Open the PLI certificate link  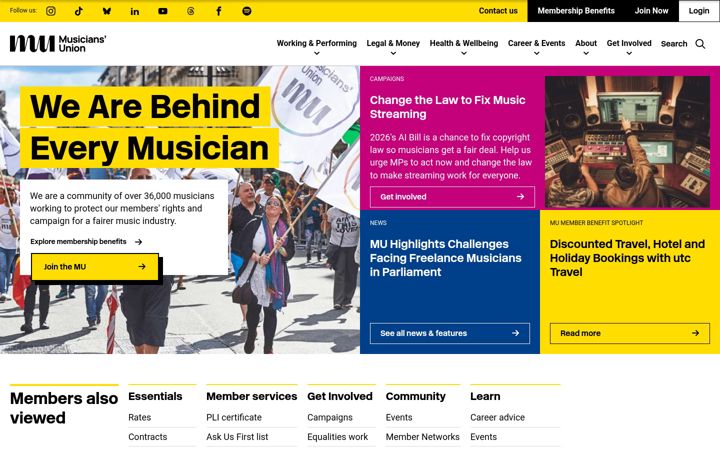coord(234,417)
